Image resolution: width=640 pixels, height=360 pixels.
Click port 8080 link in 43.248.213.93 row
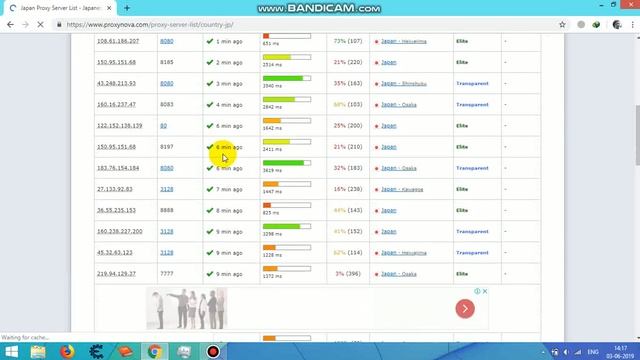pyautogui.click(x=167, y=83)
